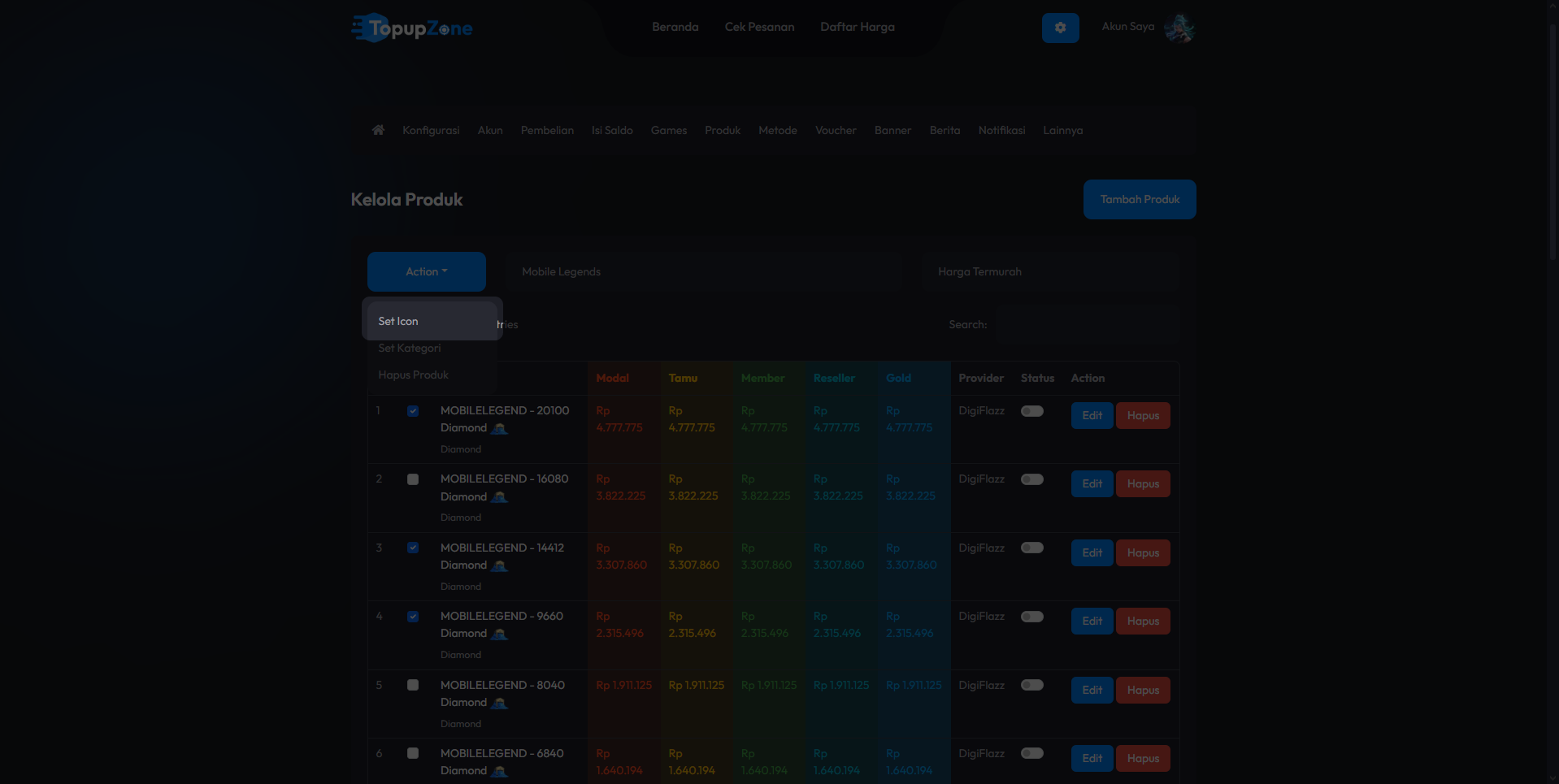Open Notifikasi admin menu
The width and height of the screenshot is (1559, 784).
coord(1001,130)
